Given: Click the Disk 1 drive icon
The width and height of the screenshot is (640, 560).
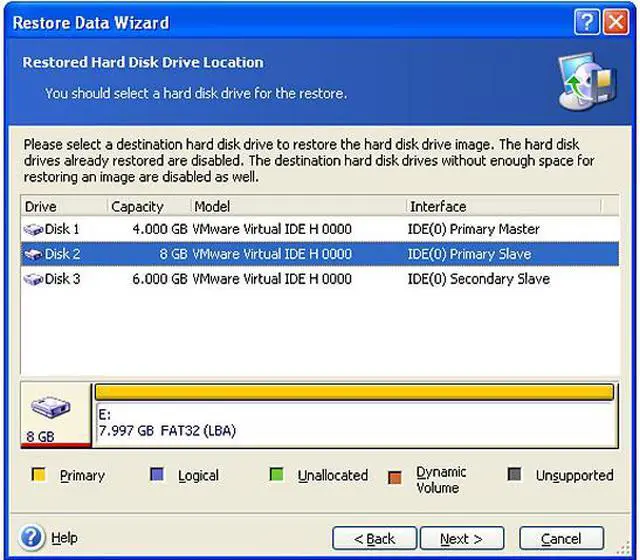Looking at the screenshot, I should [33, 230].
